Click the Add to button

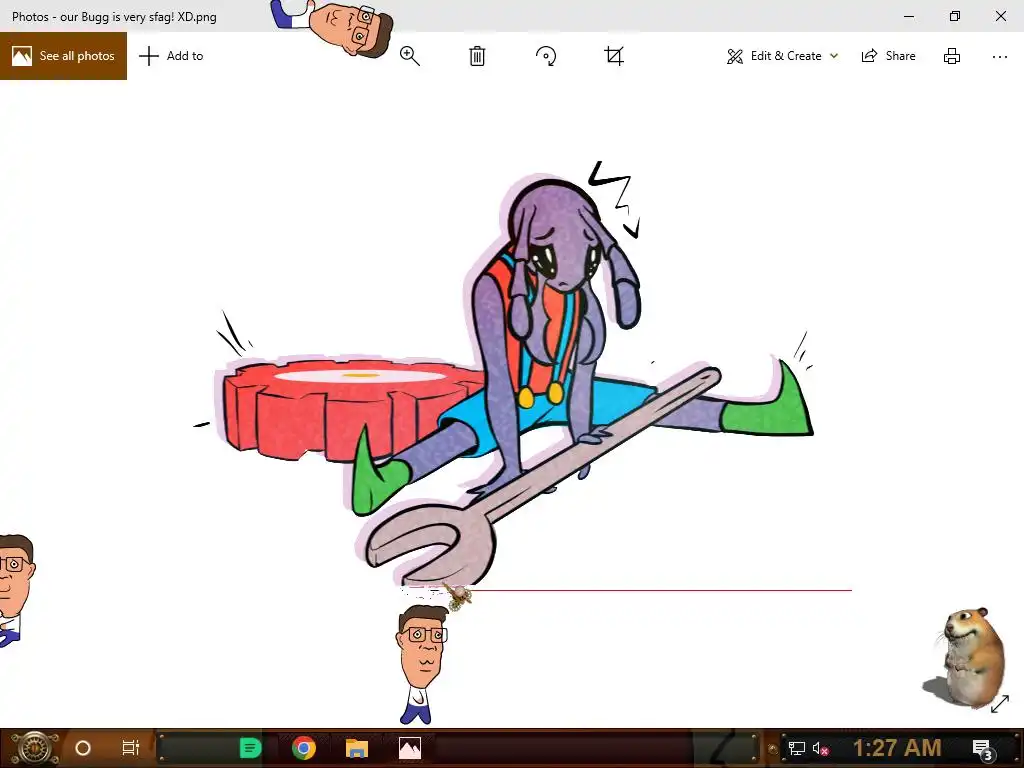(171, 56)
